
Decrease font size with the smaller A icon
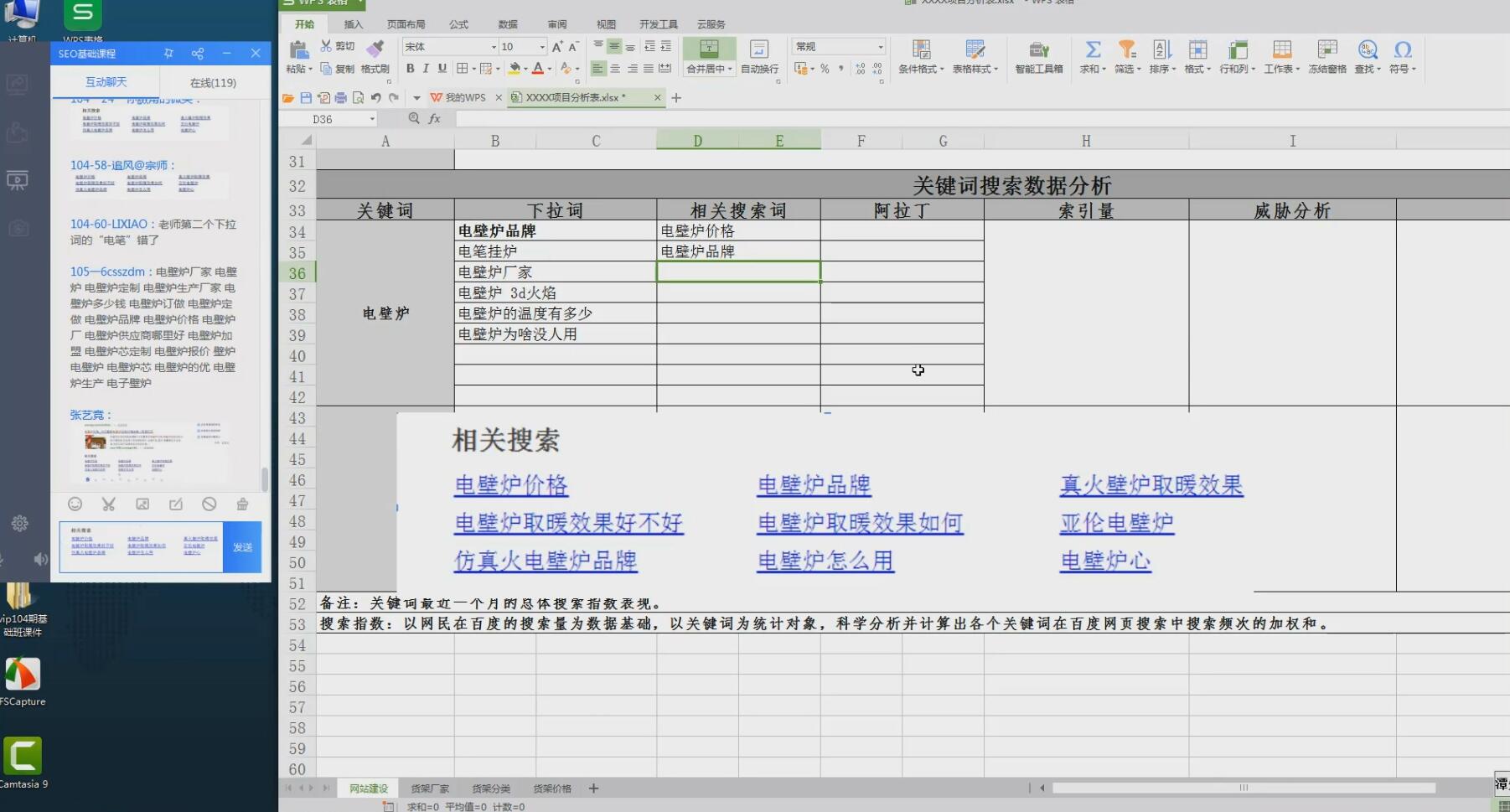click(573, 47)
